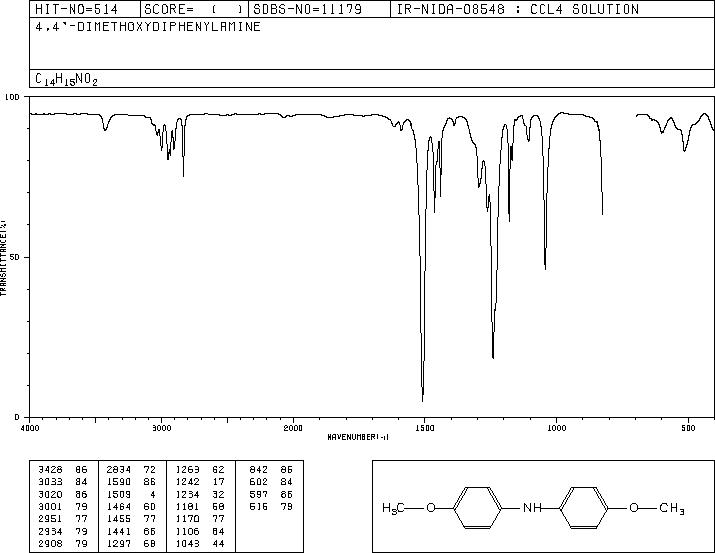Click the peak table entry 1441

(119, 531)
